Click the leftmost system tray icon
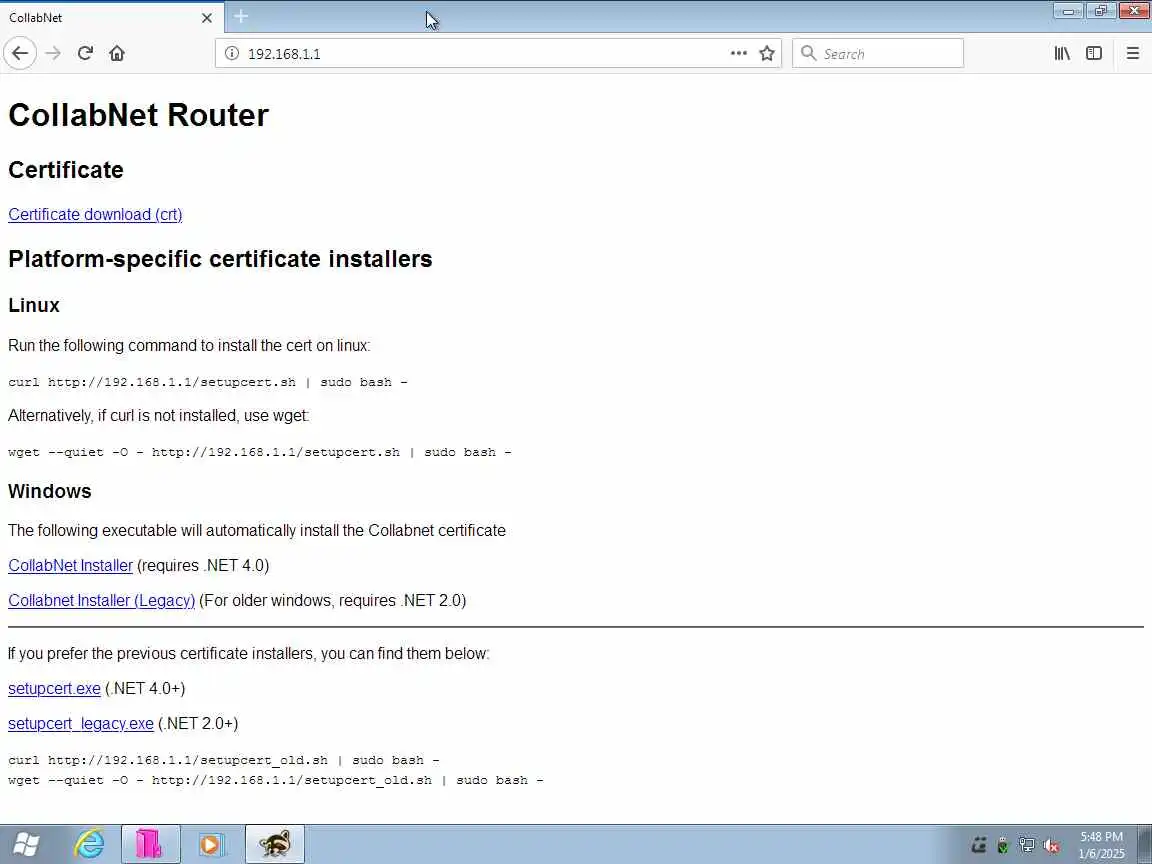This screenshot has height=864, width=1152. click(979, 846)
